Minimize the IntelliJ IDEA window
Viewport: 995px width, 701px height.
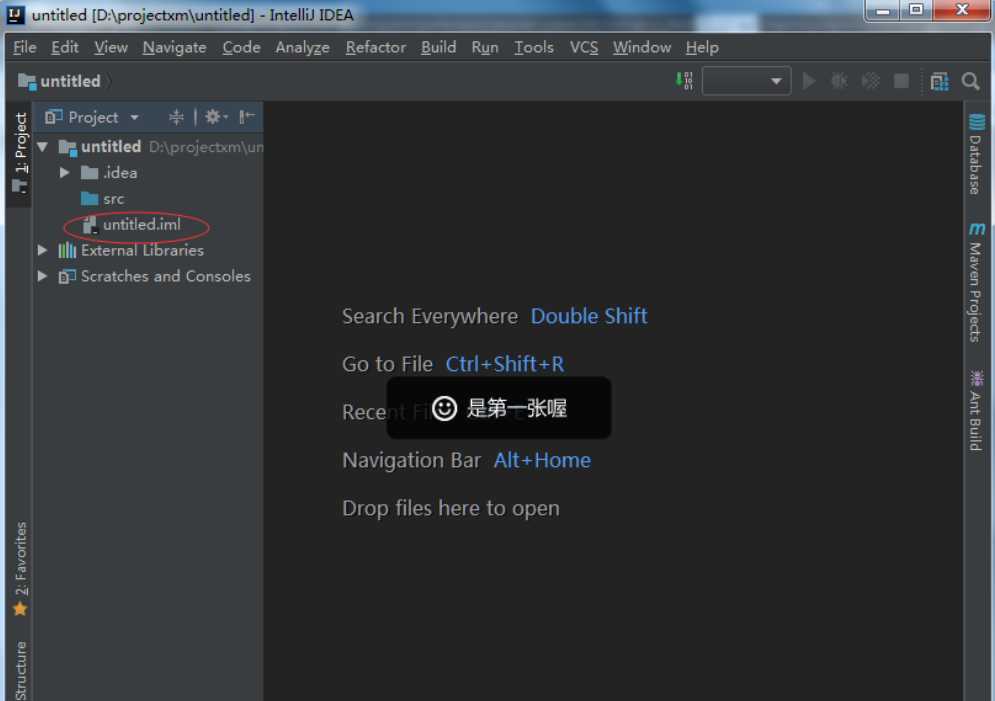[883, 11]
